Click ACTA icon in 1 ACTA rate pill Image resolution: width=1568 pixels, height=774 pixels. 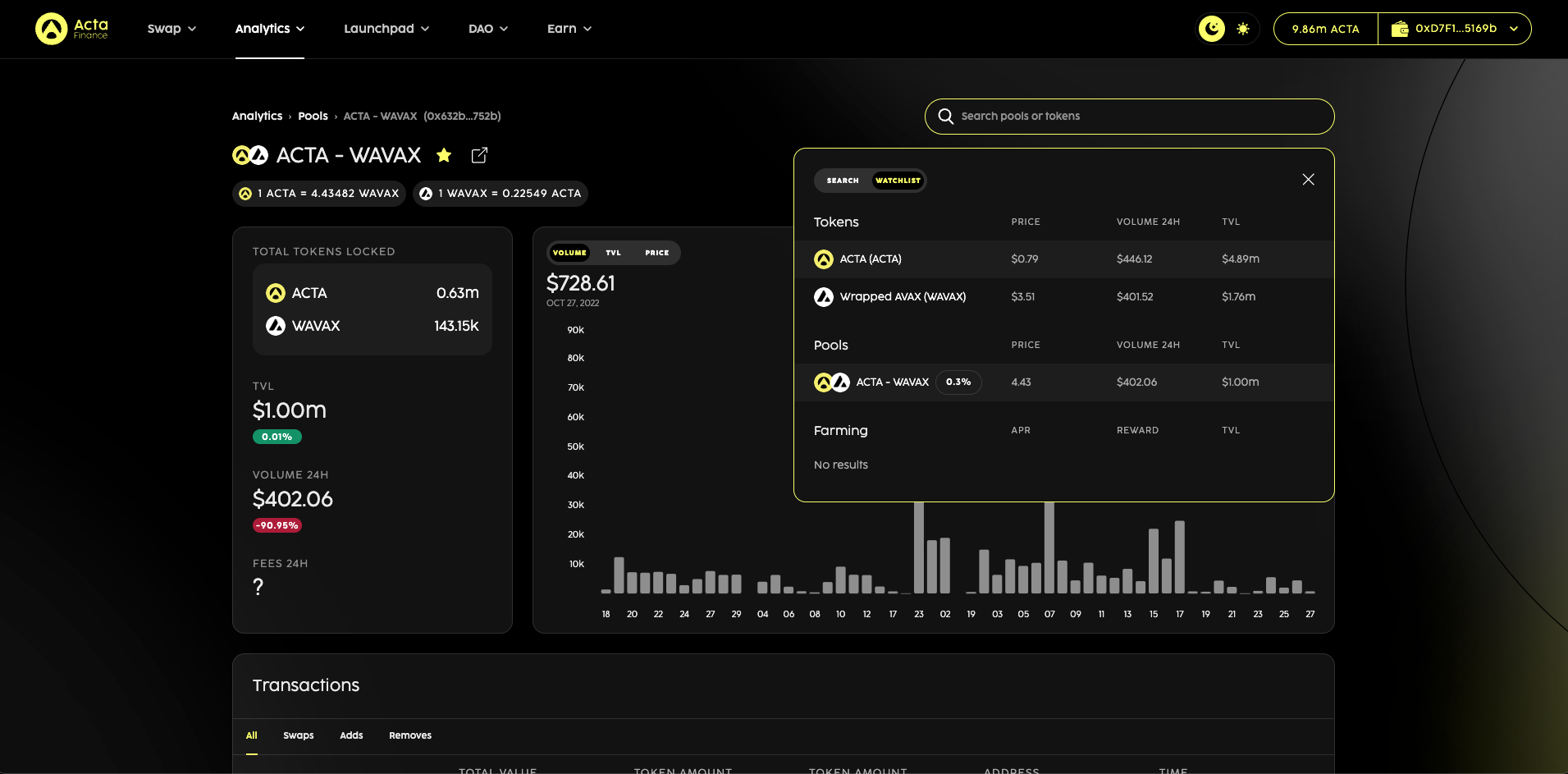tap(245, 194)
